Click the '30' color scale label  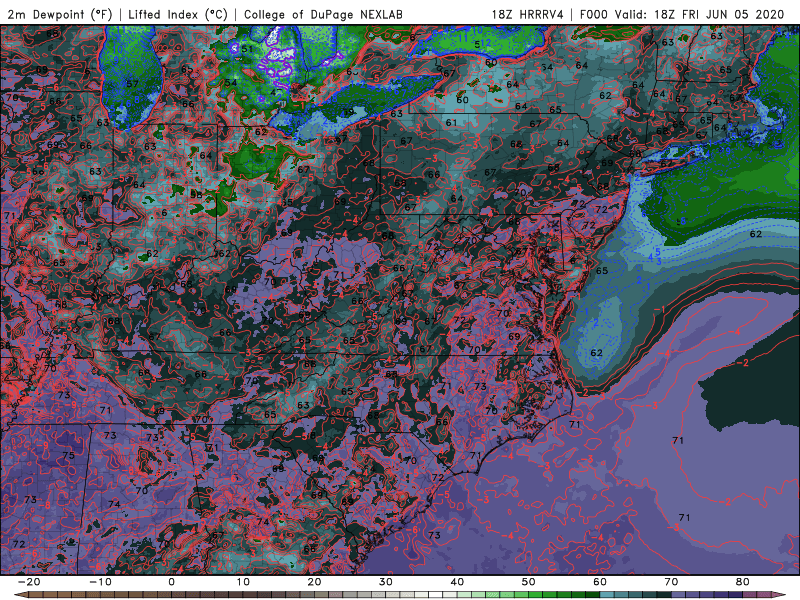tap(386, 582)
